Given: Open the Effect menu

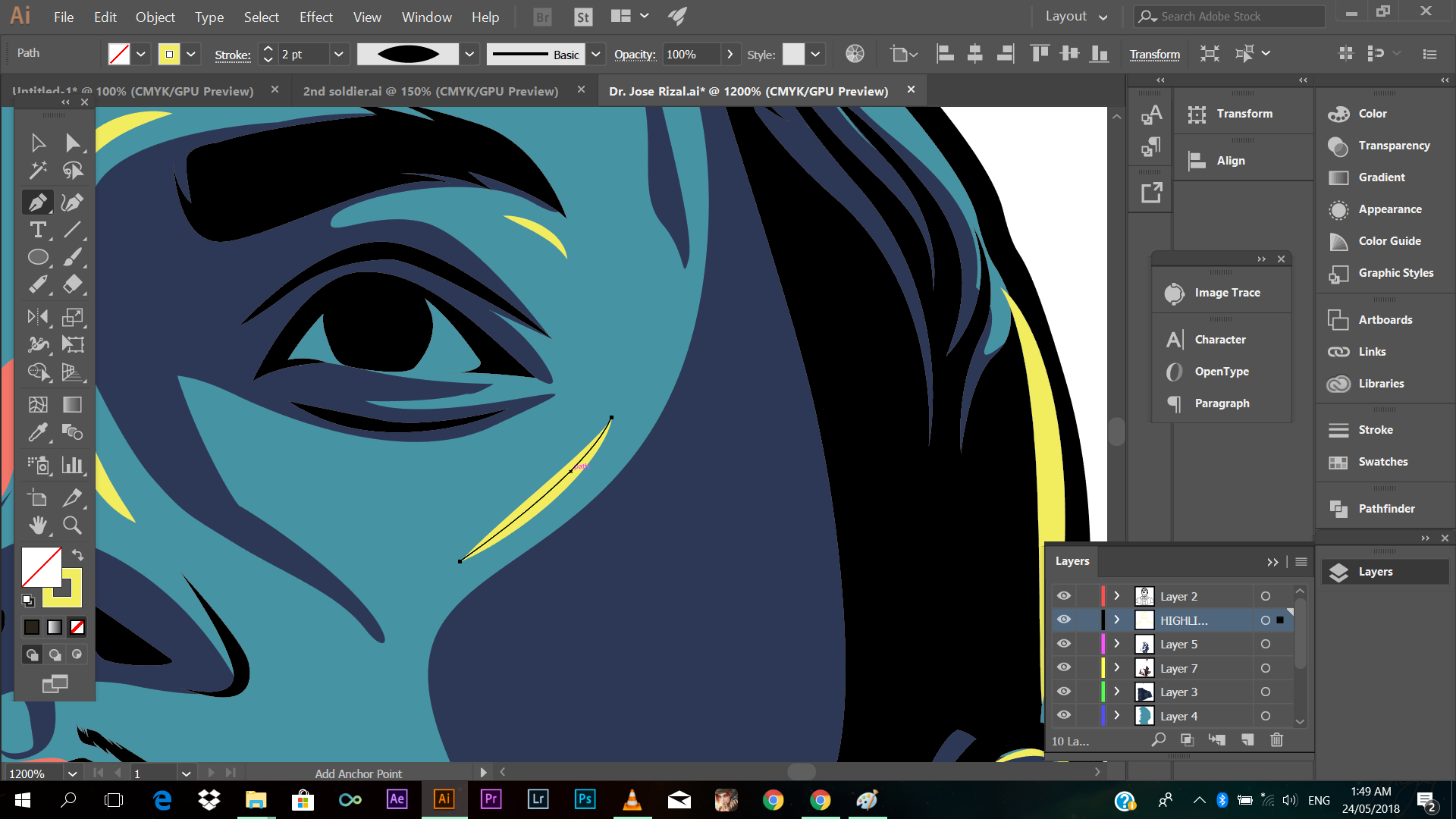Looking at the screenshot, I should (316, 17).
